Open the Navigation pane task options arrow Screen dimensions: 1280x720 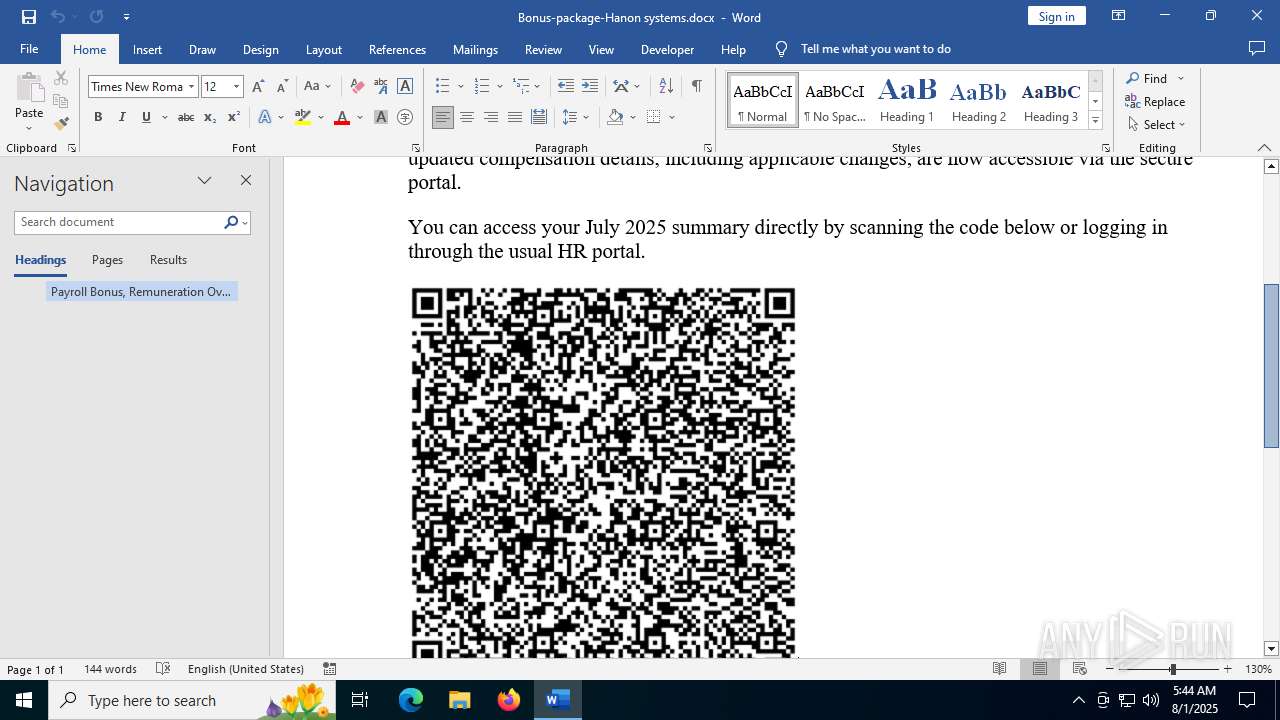pos(204,180)
